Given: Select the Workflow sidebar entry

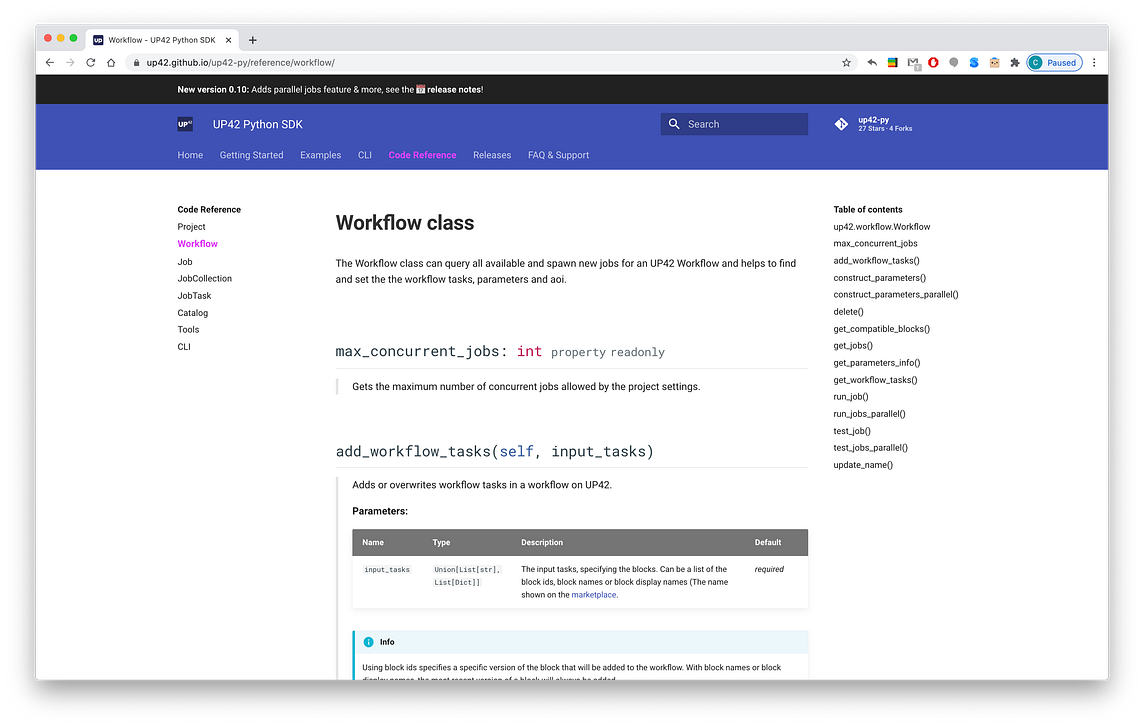Looking at the screenshot, I should pos(197,243).
